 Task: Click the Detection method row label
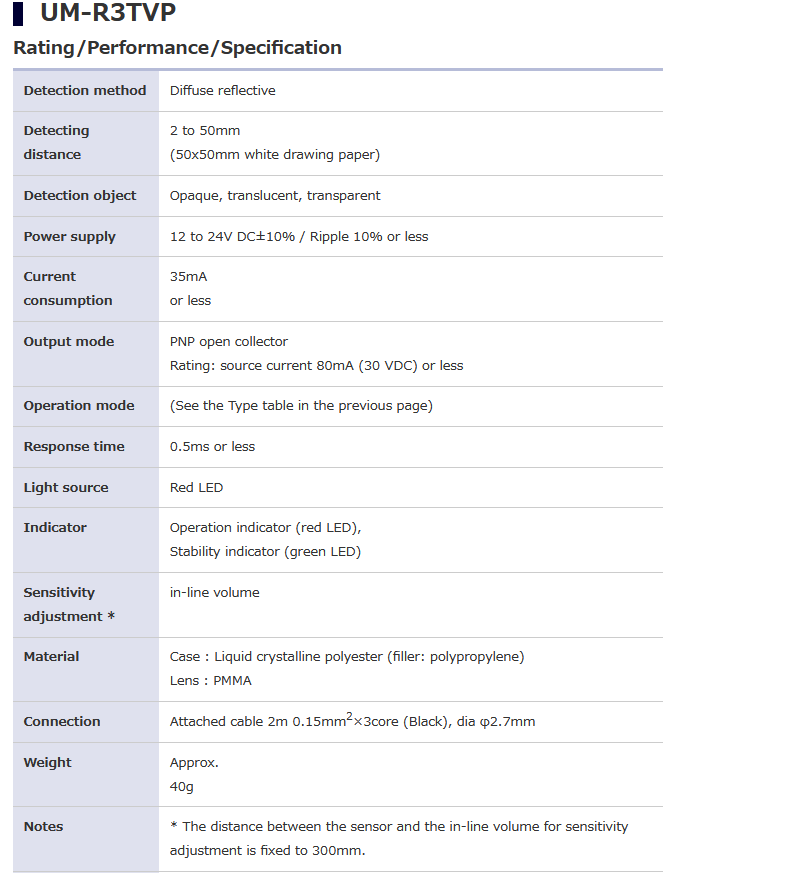(x=85, y=91)
